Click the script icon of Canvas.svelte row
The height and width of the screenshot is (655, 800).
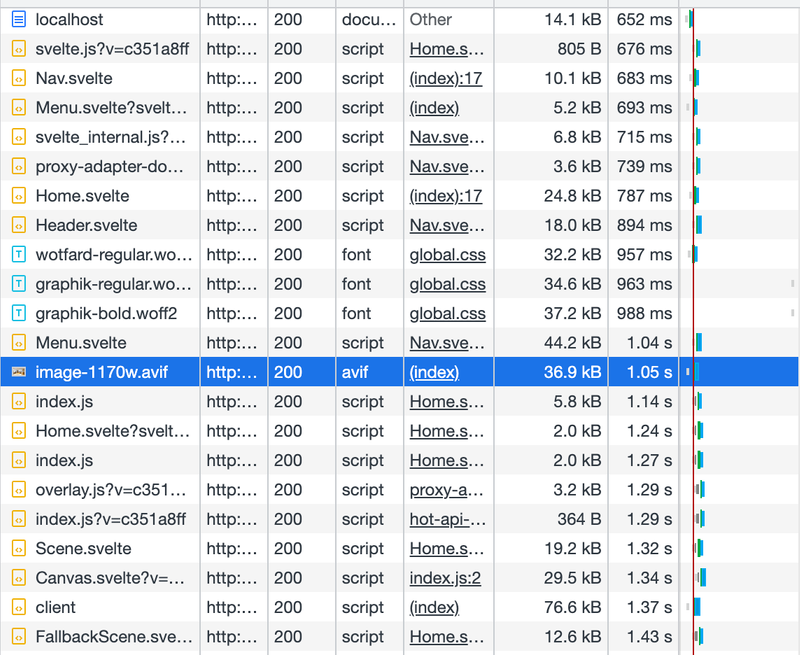[19, 578]
